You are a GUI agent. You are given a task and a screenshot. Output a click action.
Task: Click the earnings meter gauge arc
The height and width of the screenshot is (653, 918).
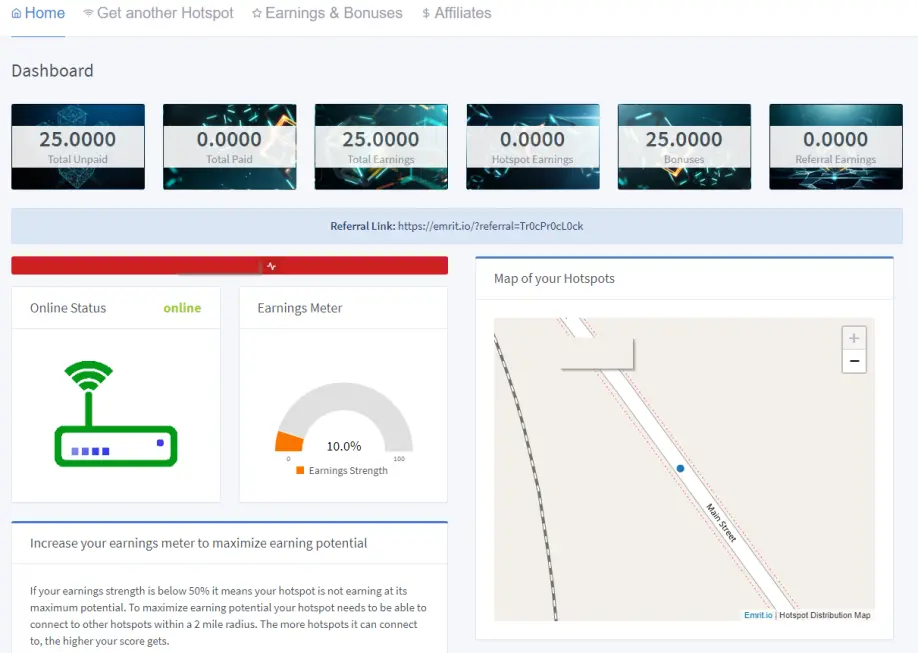click(344, 417)
